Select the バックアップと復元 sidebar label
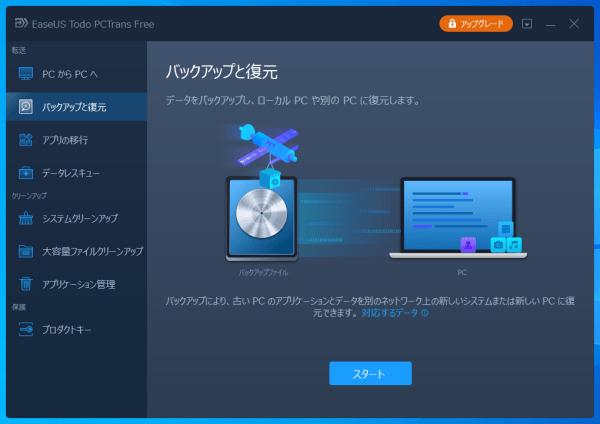The height and width of the screenshot is (424, 600). (x=74, y=107)
